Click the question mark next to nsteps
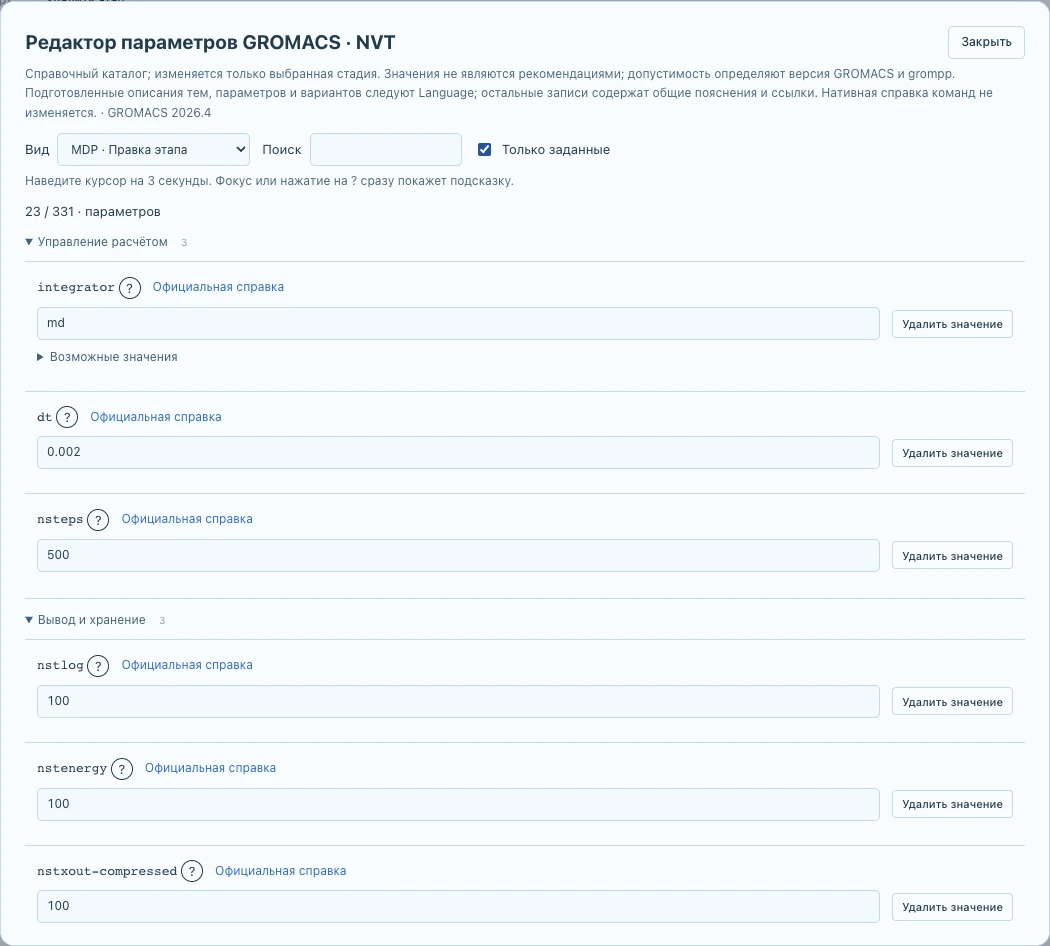Image resolution: width=1050 pixels, height=946 pixels. coord(98,520)
